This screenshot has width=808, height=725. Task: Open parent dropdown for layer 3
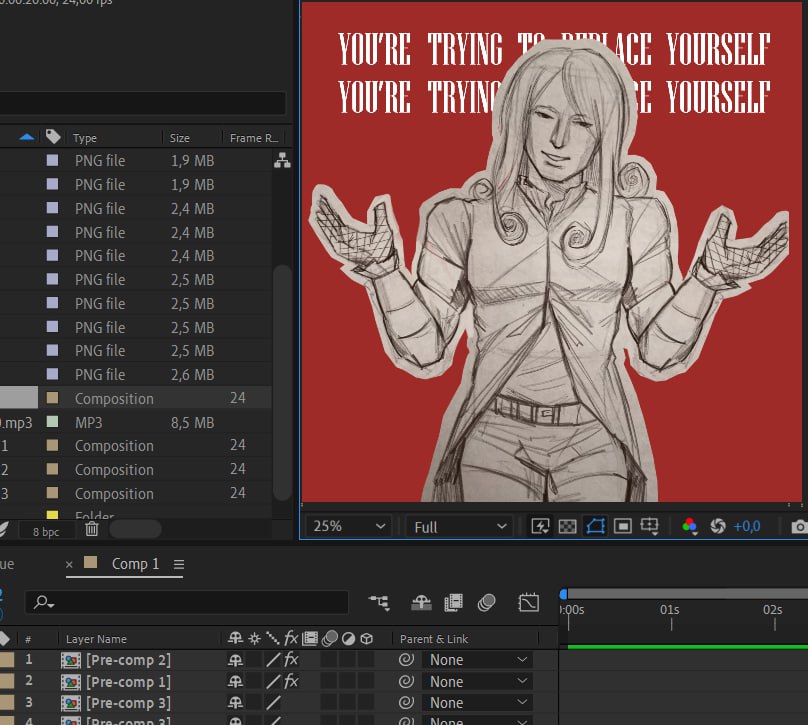(477, 703)
